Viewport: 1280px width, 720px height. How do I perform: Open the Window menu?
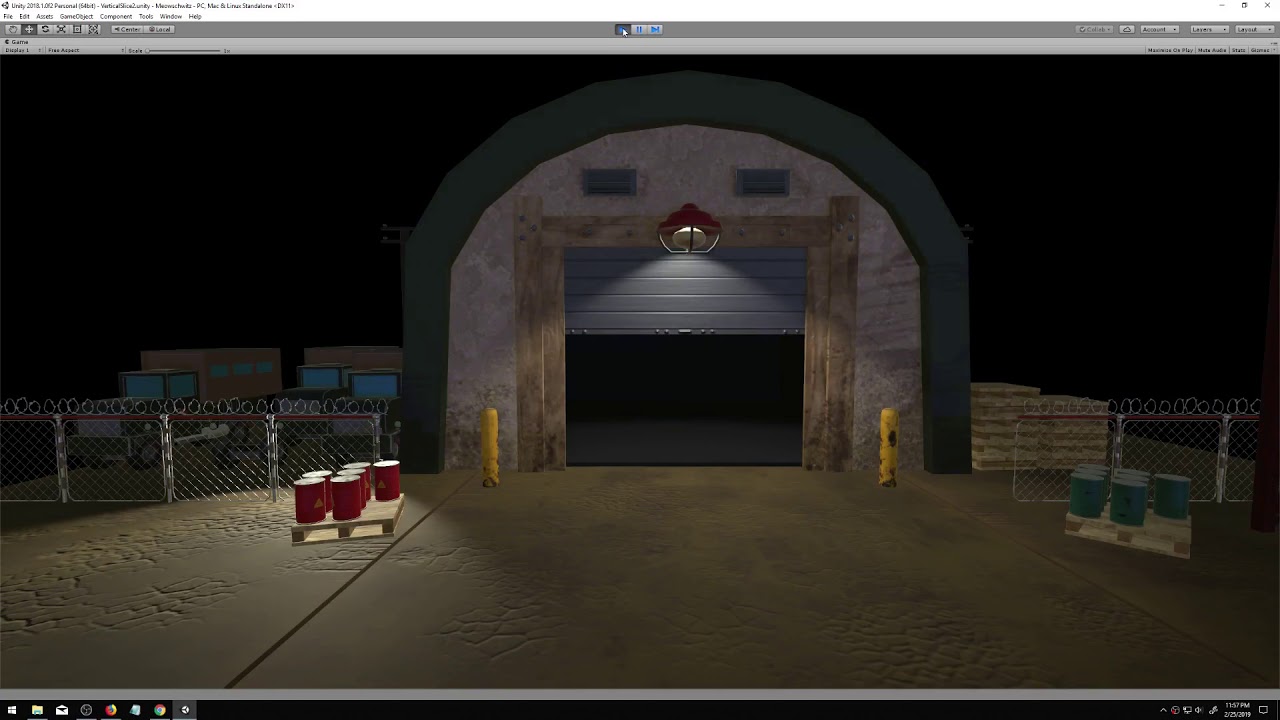click(x=171, y=17)
